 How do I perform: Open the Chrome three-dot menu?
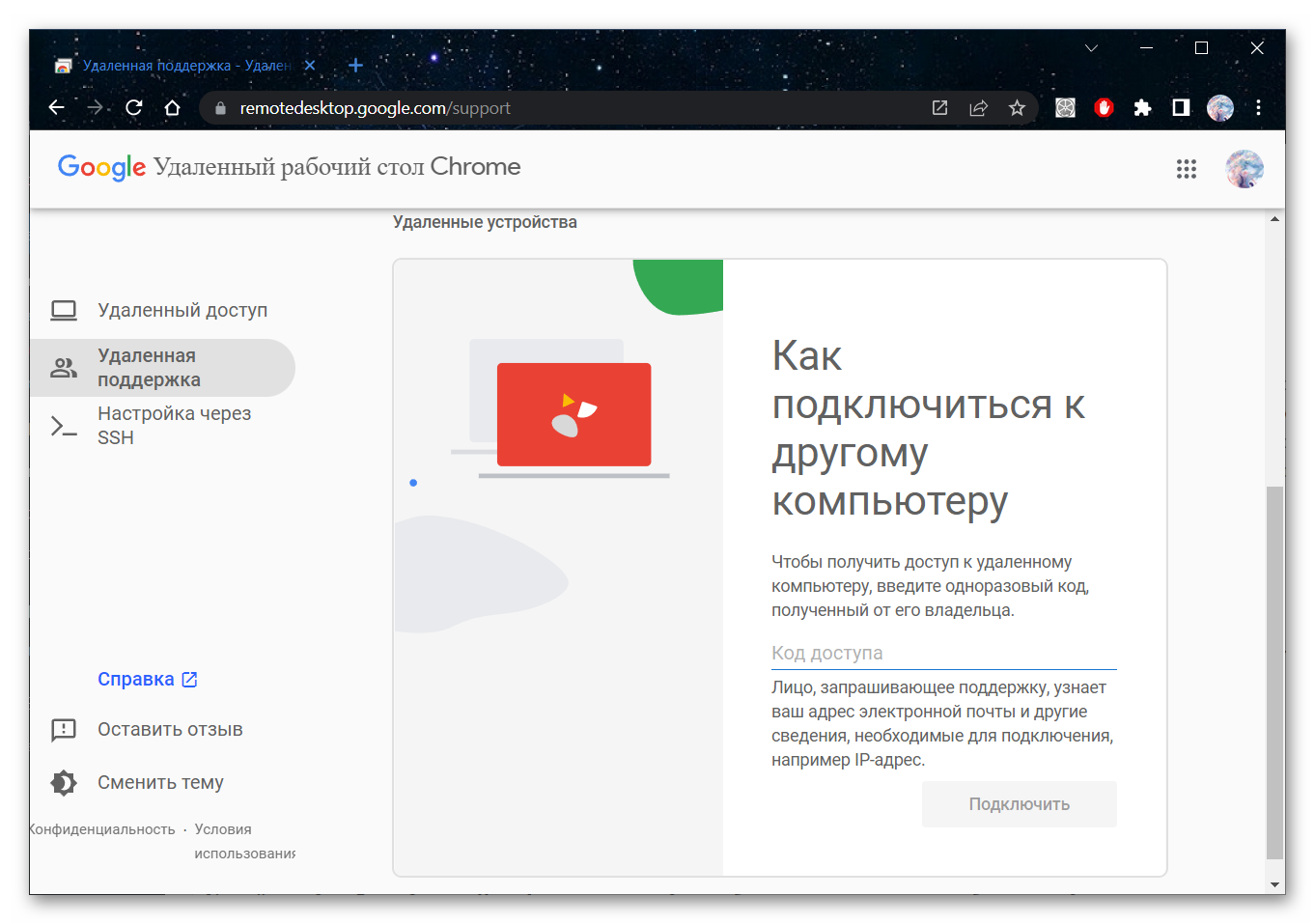1258,108
